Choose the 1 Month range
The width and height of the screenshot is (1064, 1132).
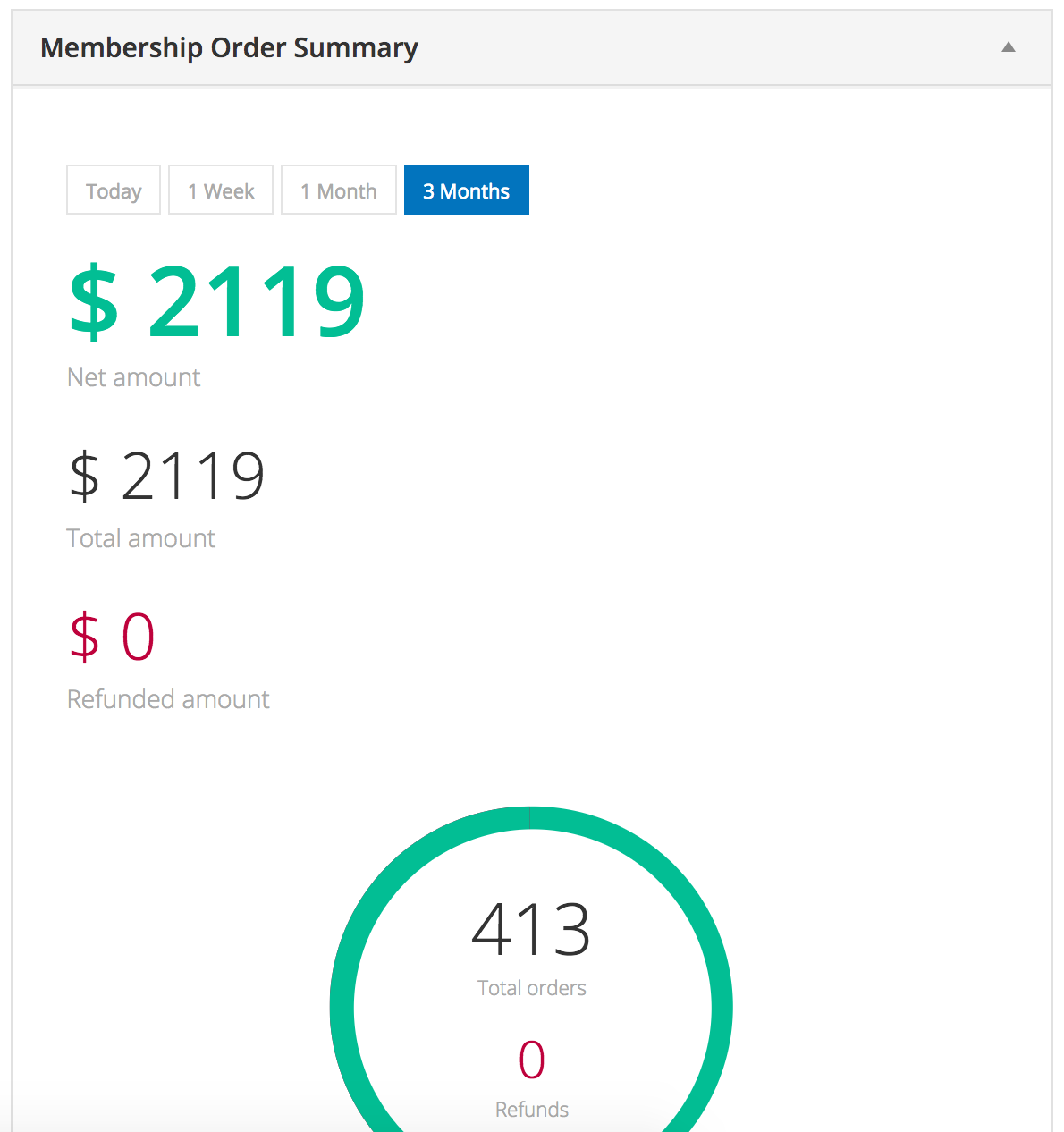[x=339, y=190]
